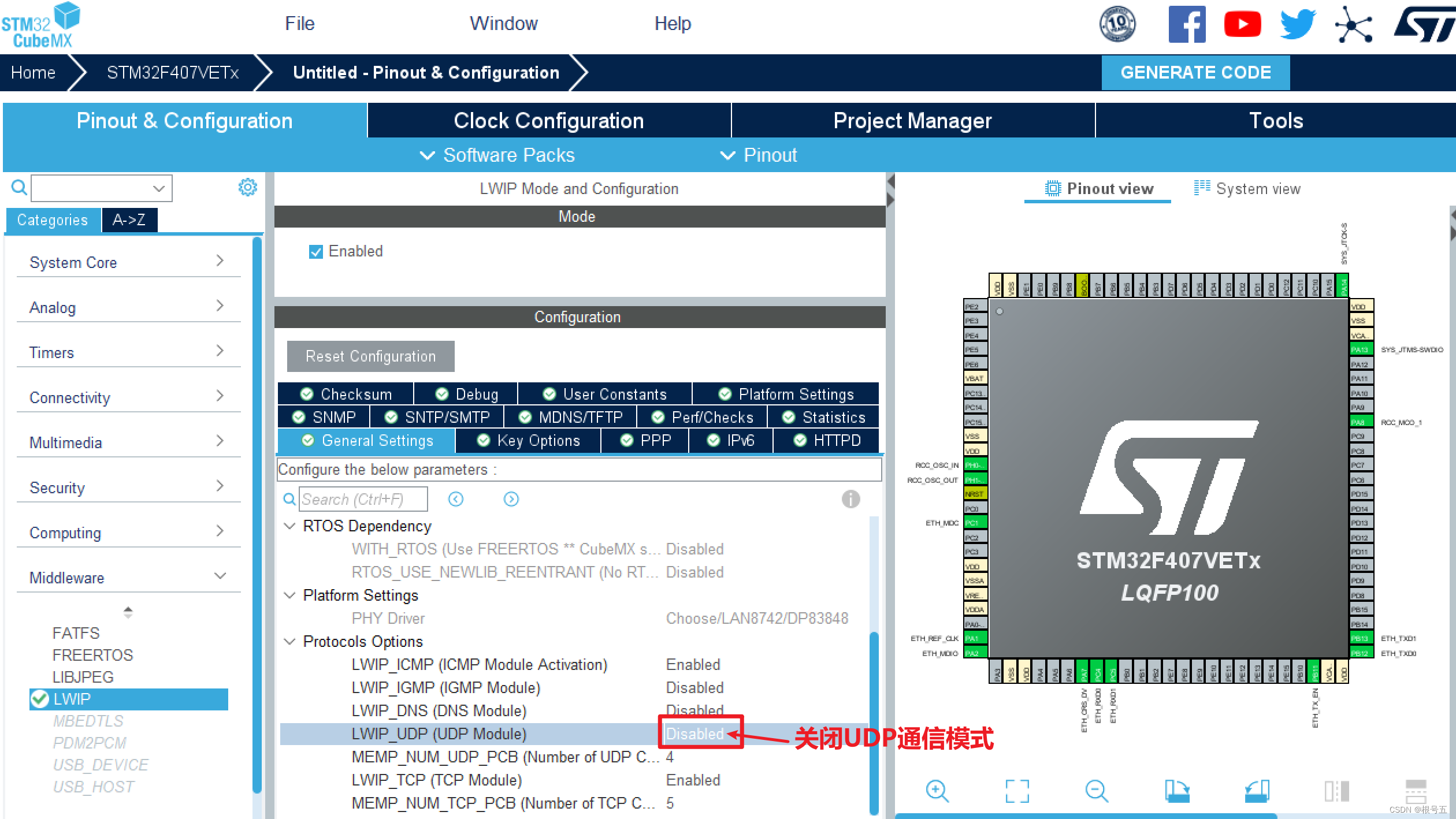Switch to the Tools tab
1456x819 pixels.
tap(1276, 120)
